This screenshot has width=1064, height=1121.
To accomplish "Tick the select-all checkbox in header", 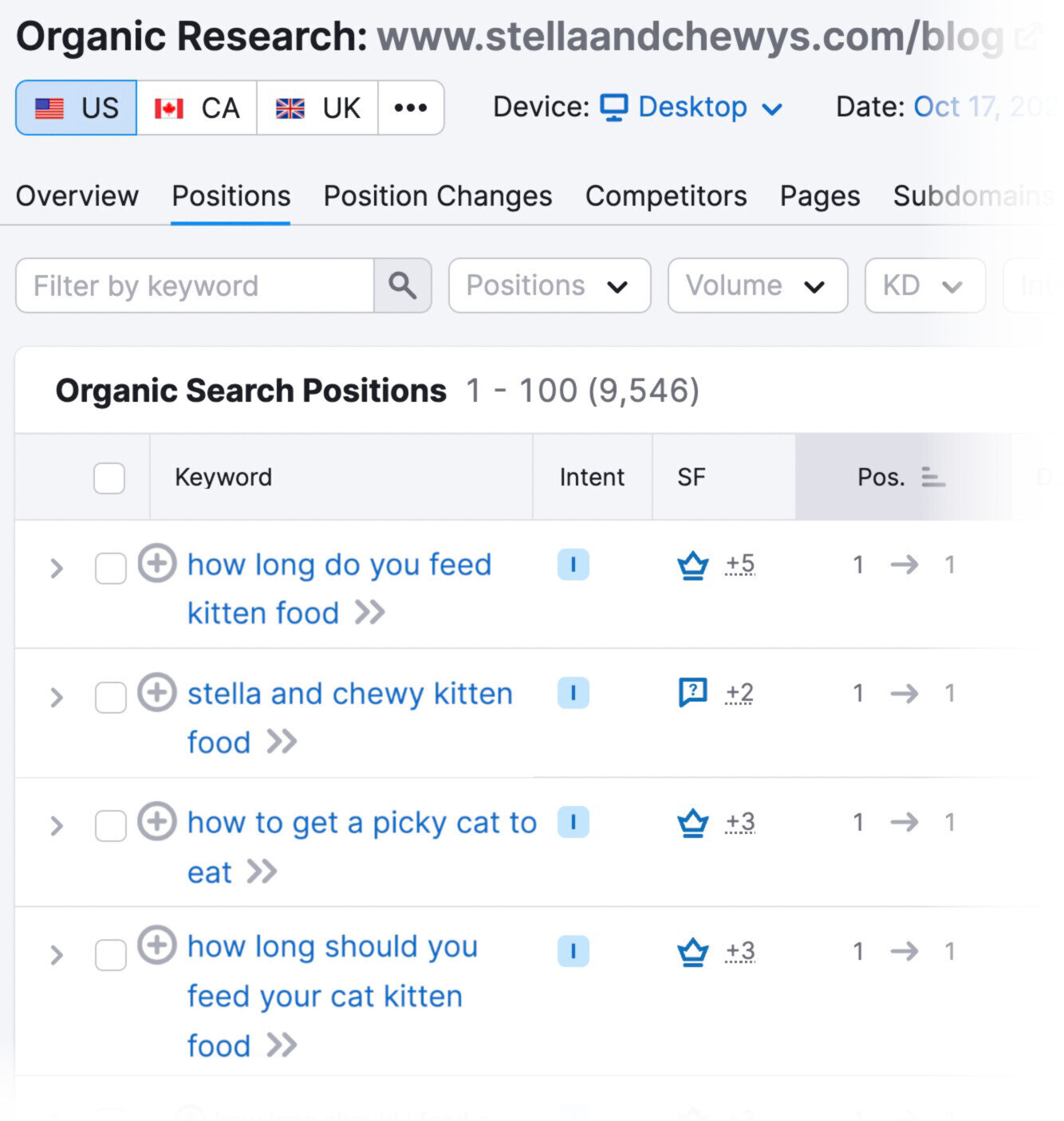I will click(x=109, y=478).
